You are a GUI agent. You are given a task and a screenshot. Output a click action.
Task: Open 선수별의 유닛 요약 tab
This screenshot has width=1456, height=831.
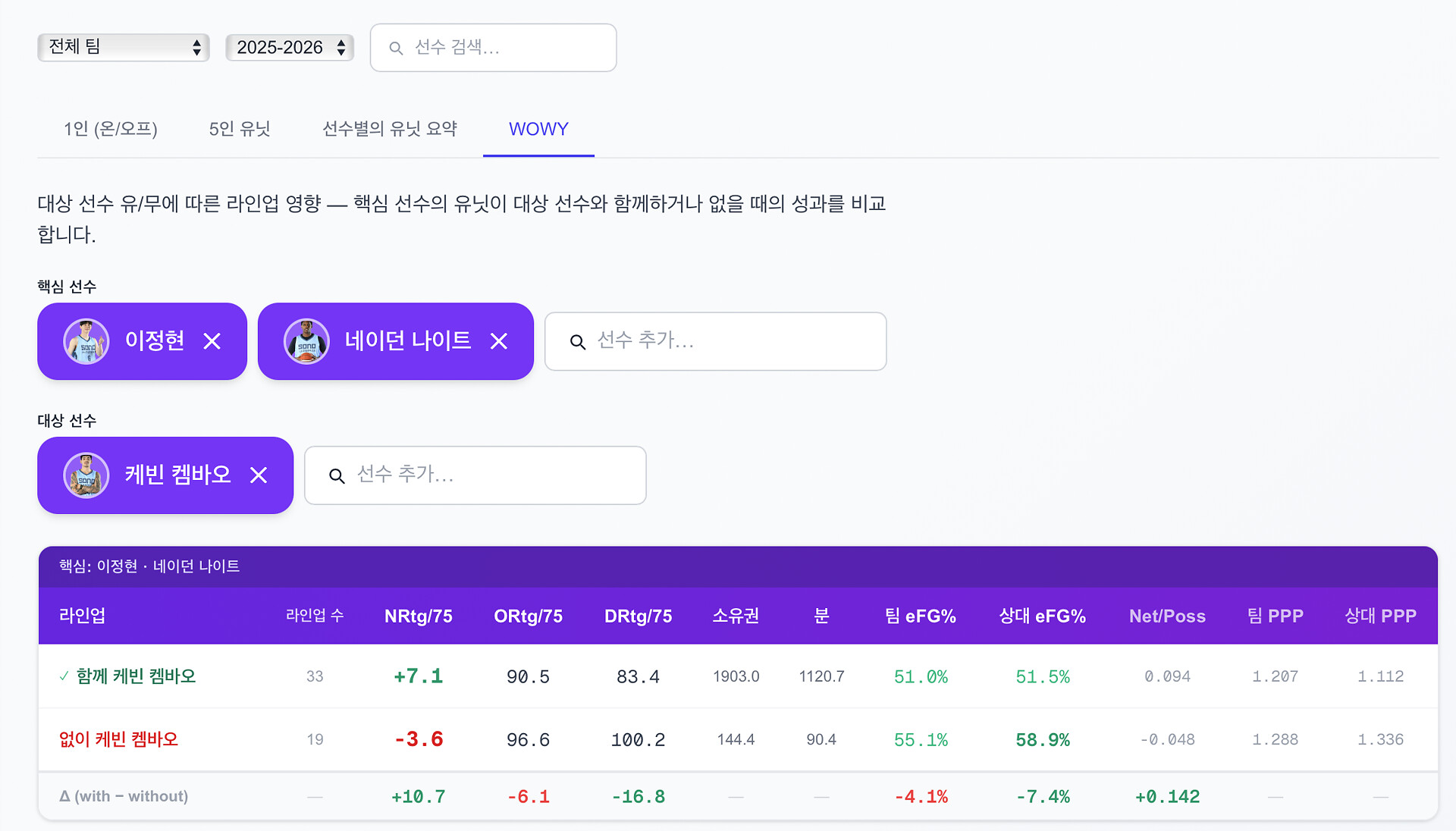pyautogui.click(x=390, y=129)
